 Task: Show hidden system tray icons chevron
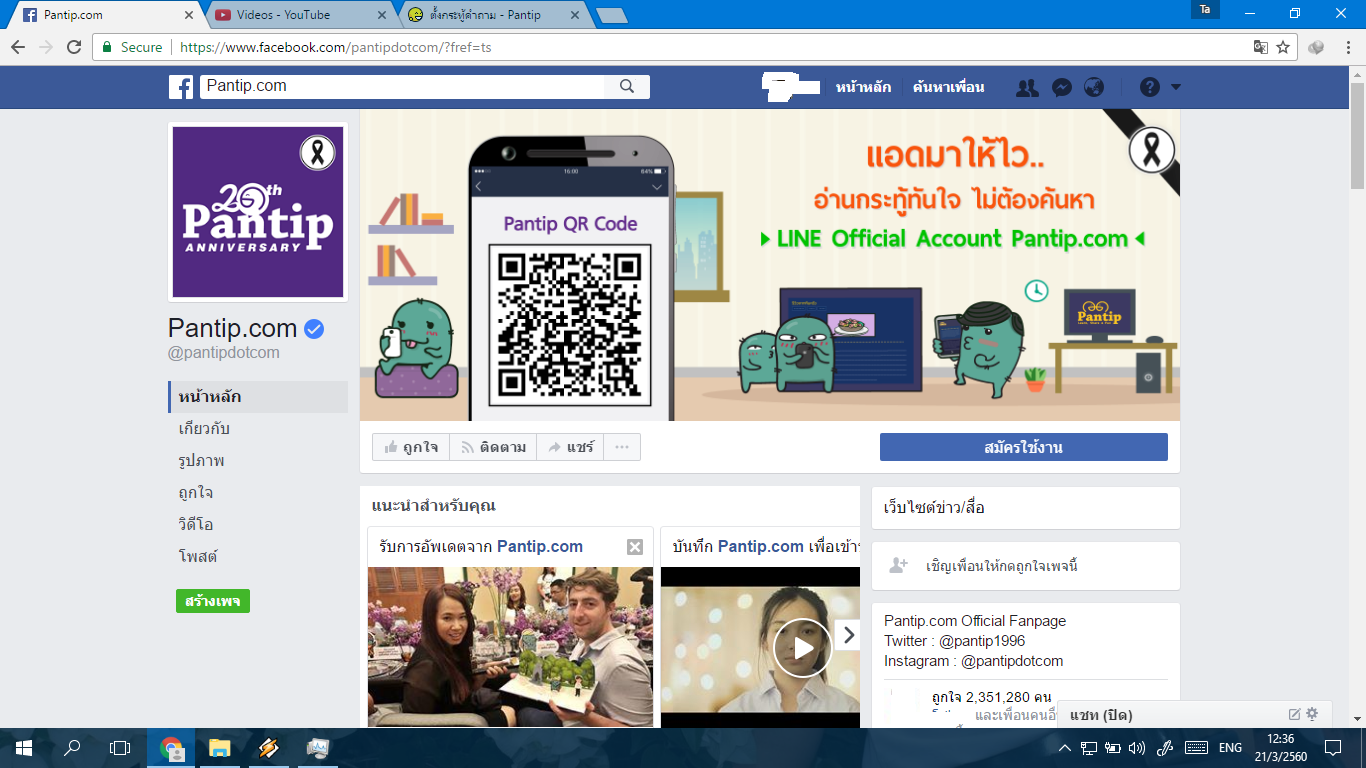tap(1065, 747)
